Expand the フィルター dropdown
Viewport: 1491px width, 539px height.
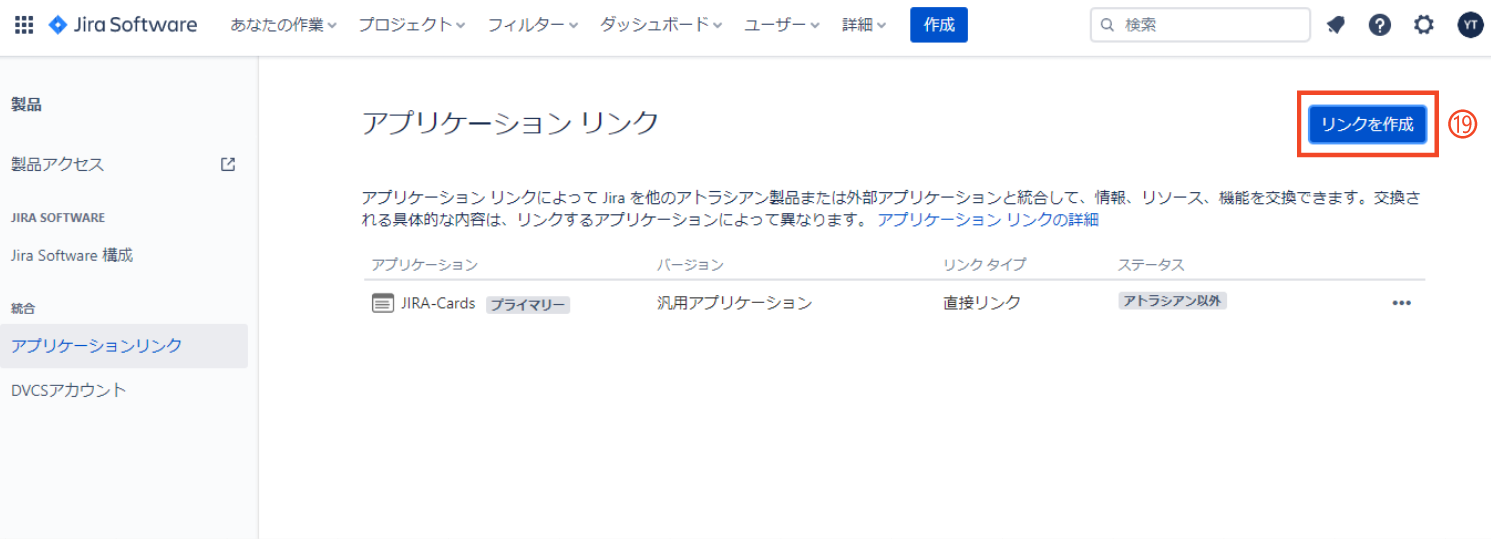532,25
